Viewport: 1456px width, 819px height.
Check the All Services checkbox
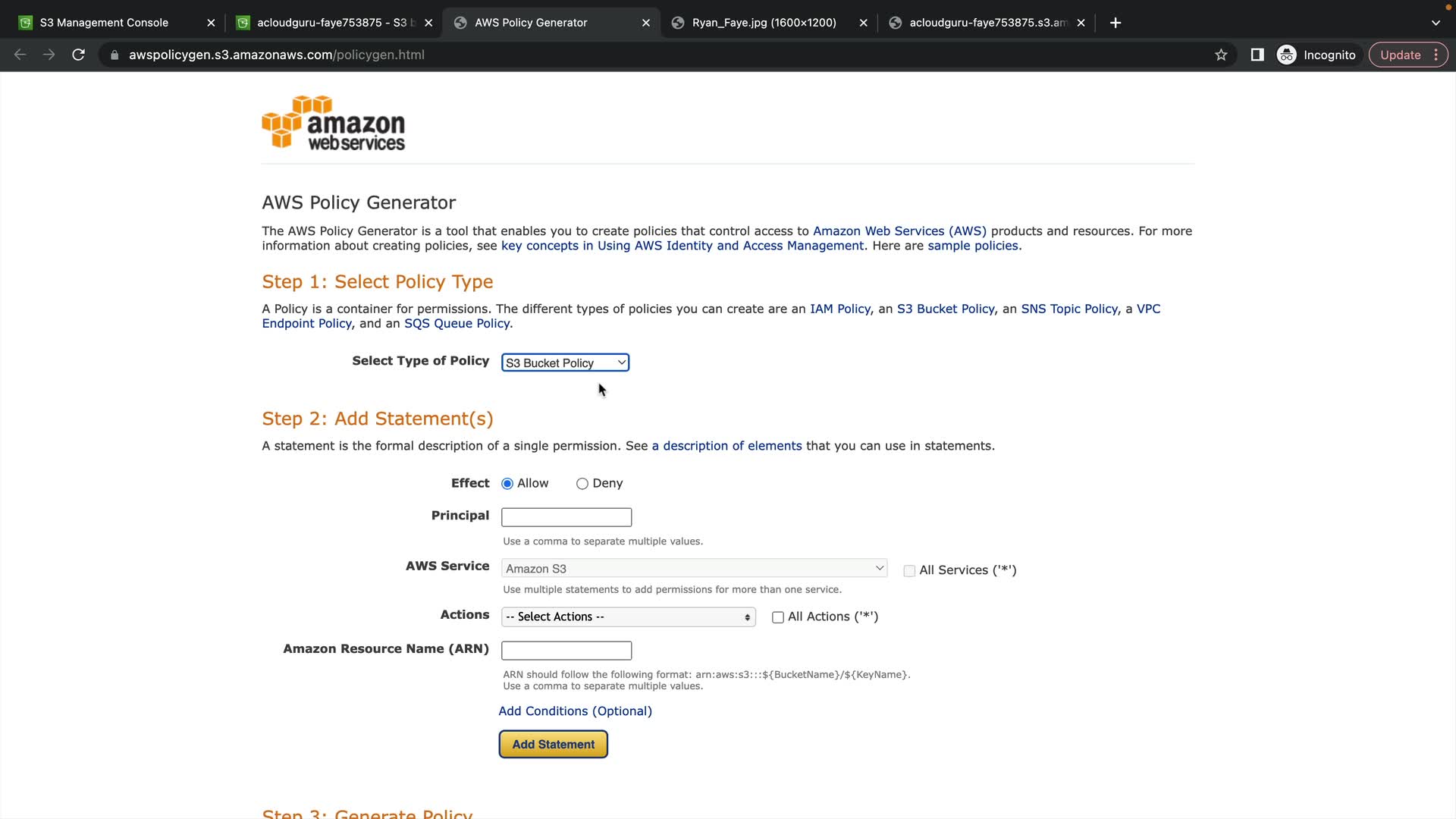909,571
